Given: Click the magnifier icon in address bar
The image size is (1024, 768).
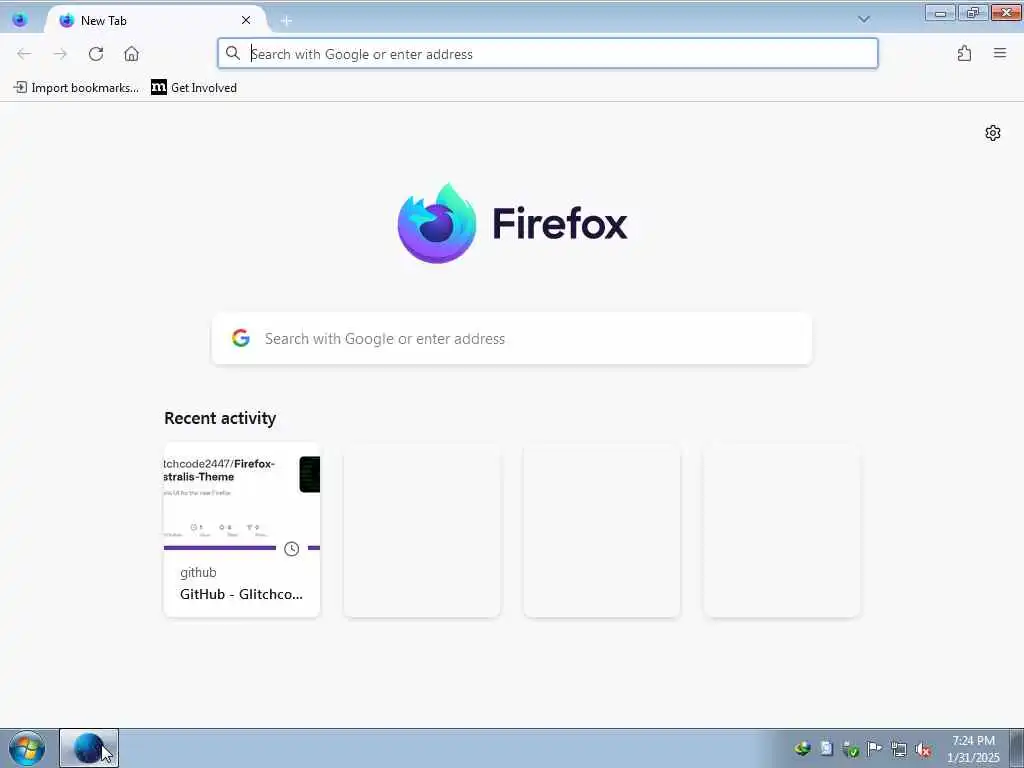Looking at the screenshot, I should pyautogui.click(x=232, y=54).
